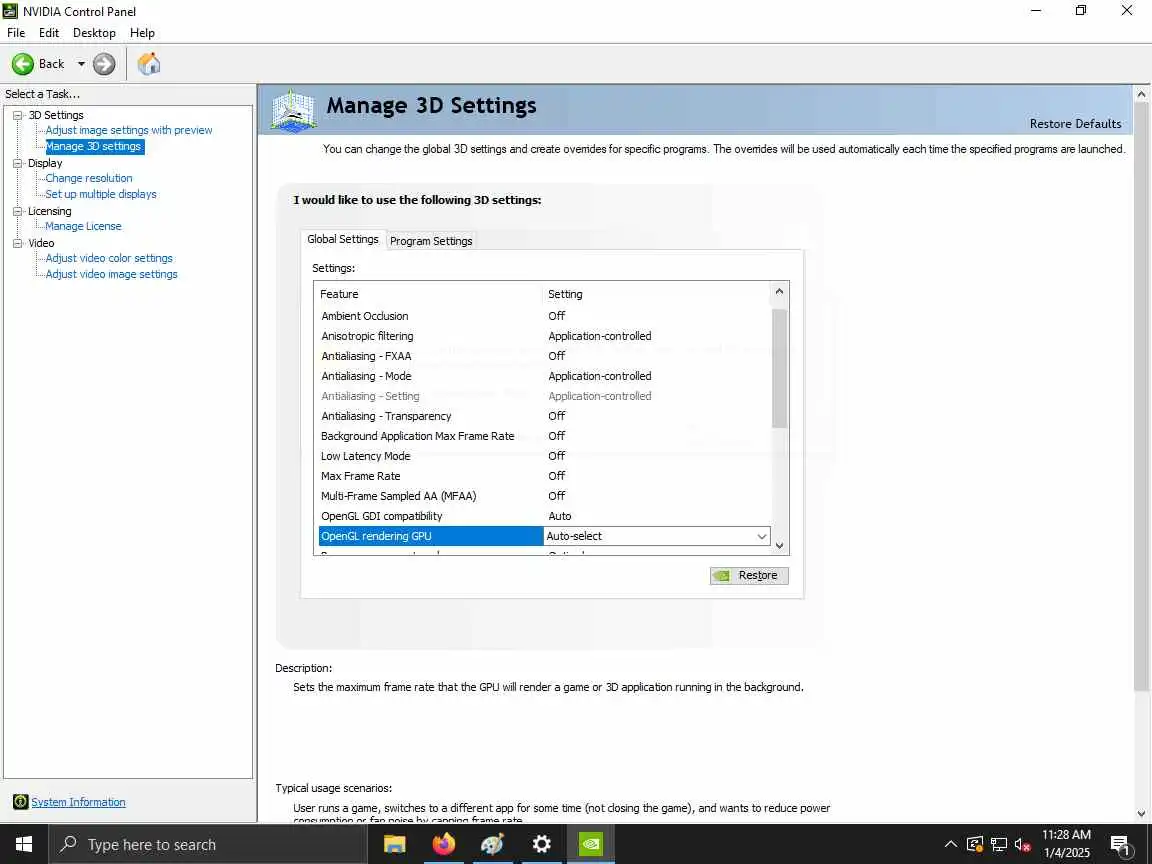Select Multi-Frame Sampled AA (MFAA) row
The image size is (1152, 864).
pos(544,496)
